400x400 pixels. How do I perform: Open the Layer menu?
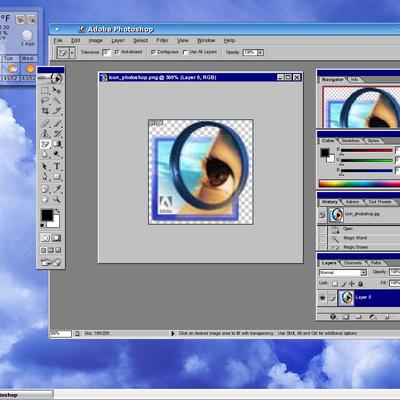tap(118, 40)
